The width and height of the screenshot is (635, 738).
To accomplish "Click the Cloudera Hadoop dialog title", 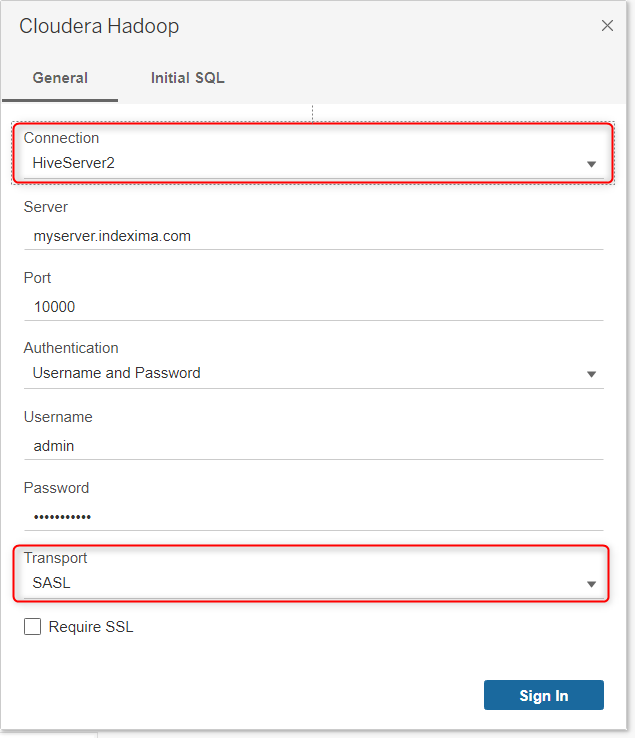I will click(99, 26).
